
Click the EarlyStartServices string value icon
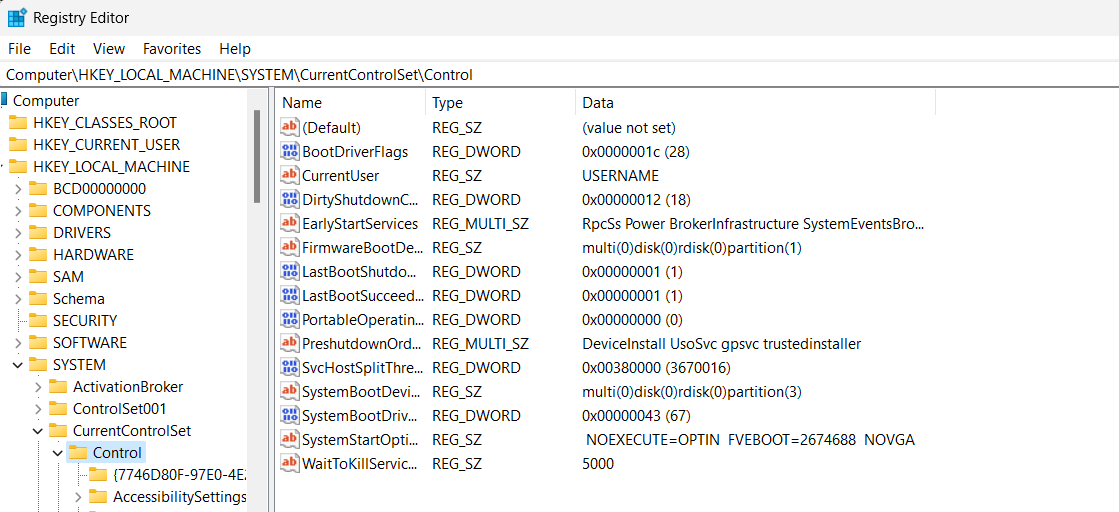pyautogui.click(x=290, y=224)
